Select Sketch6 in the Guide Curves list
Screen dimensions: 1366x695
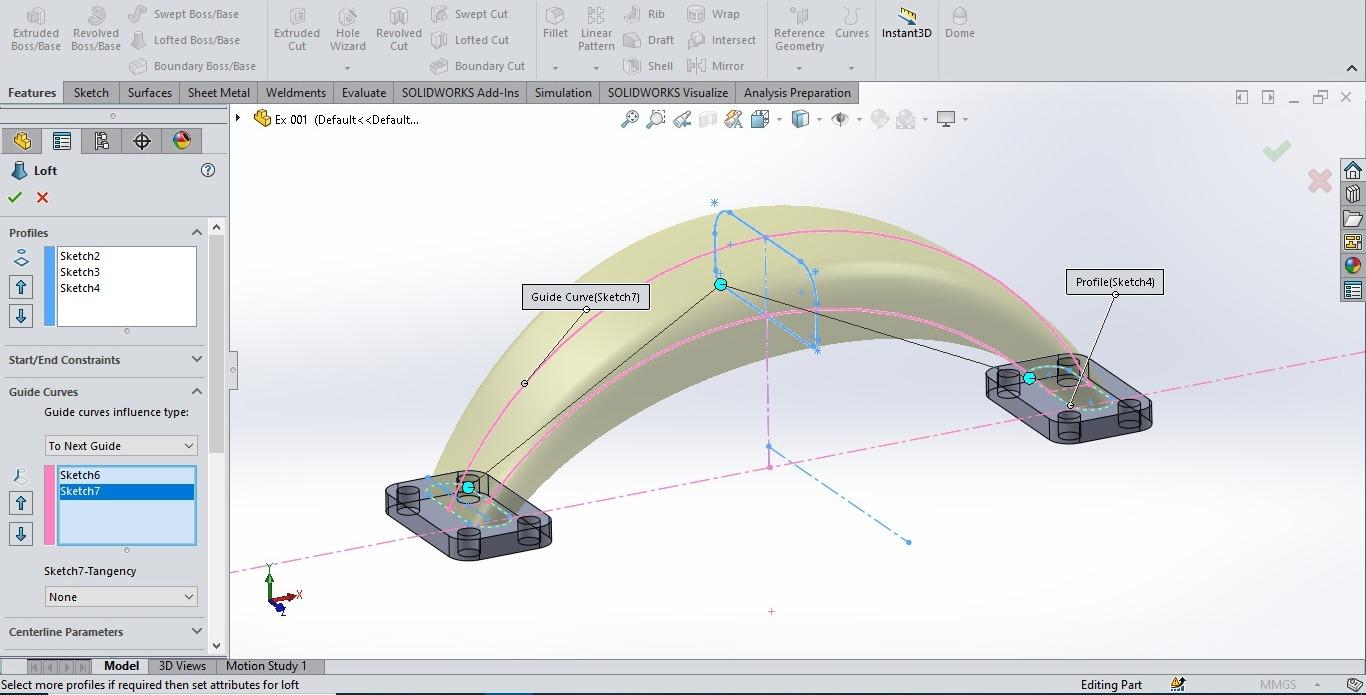(x=80, y=475)
